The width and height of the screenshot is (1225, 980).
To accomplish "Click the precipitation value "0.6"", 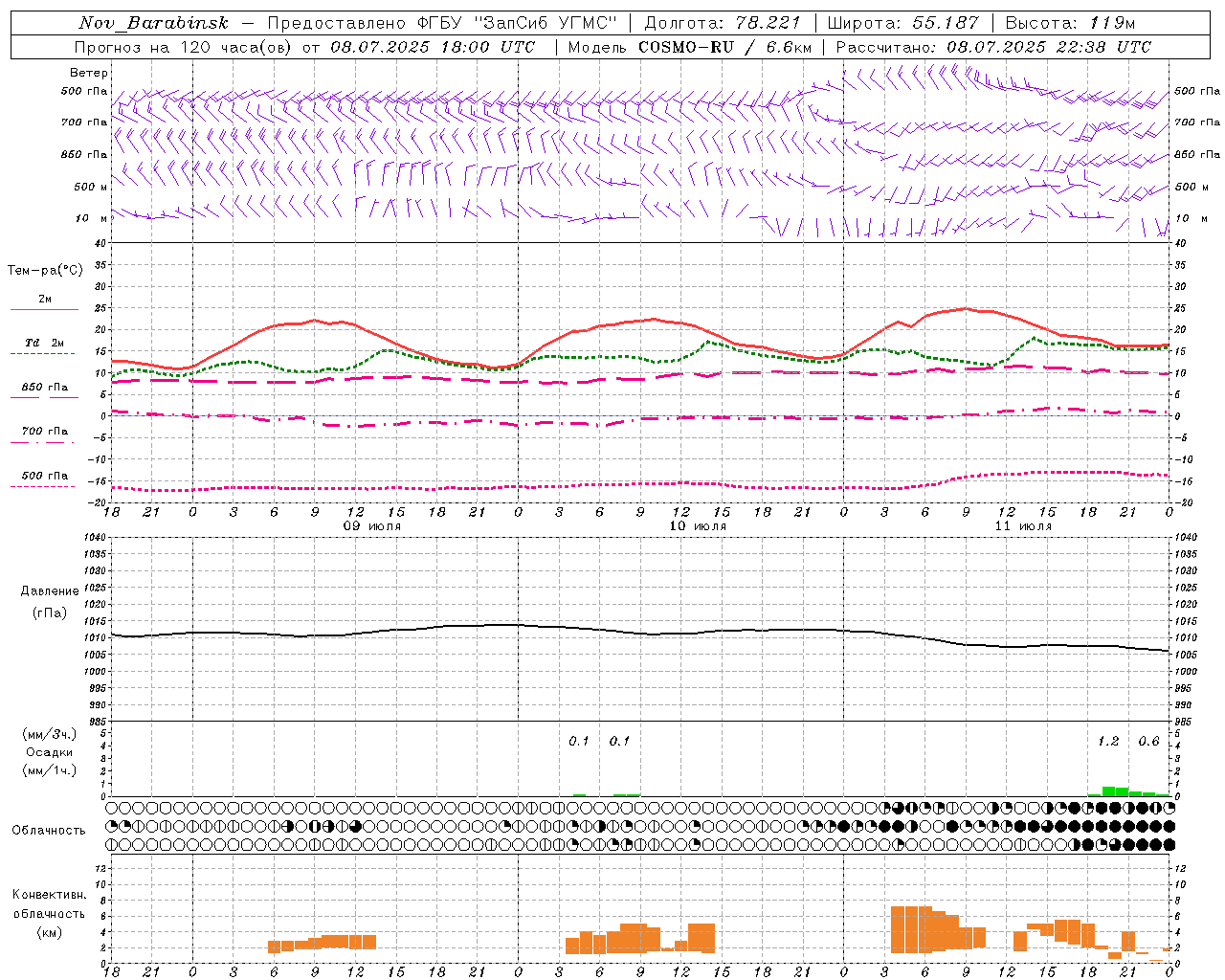I will point(1148,742).
